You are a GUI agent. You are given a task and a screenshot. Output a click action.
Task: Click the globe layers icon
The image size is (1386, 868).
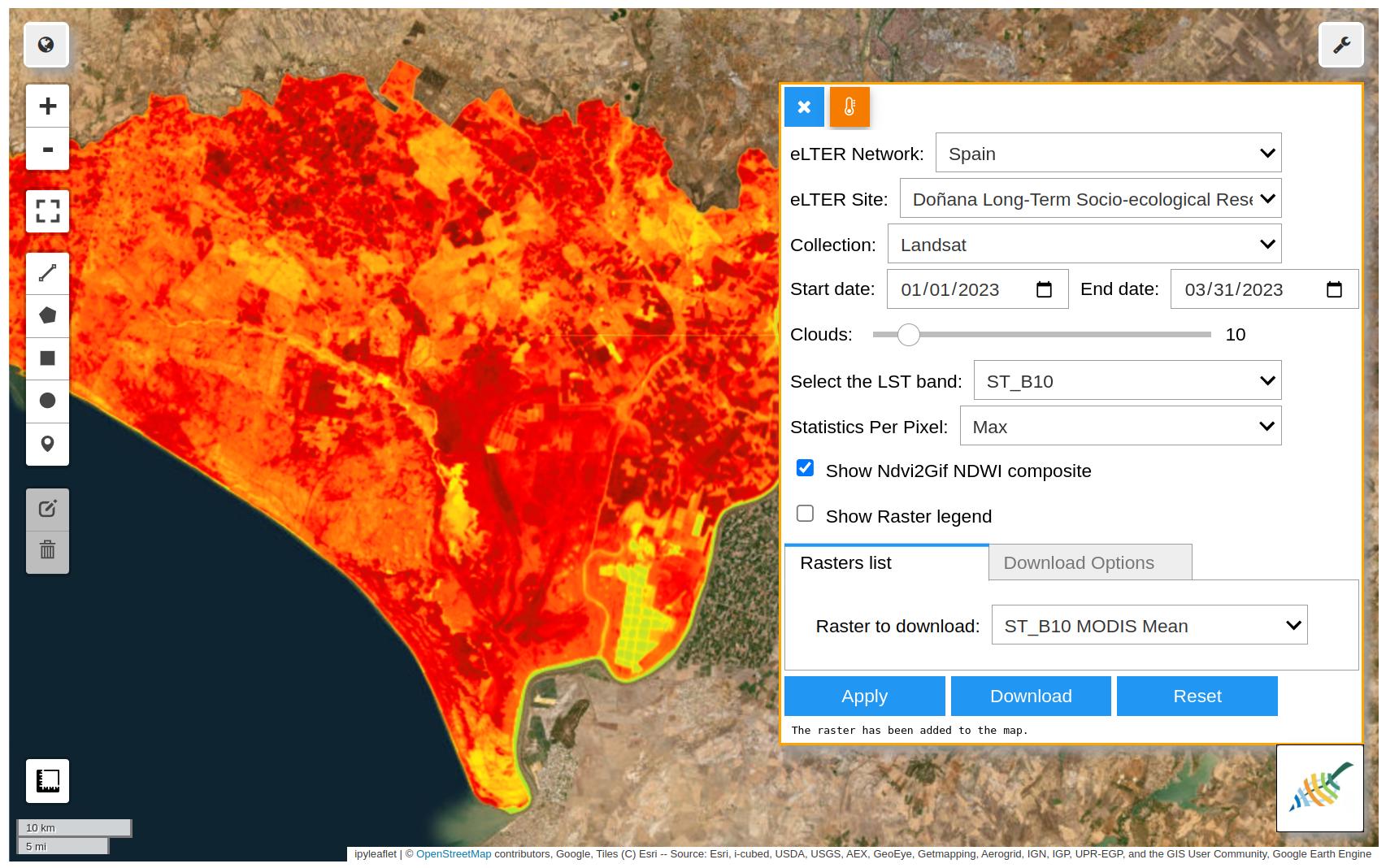click(46, 45)
